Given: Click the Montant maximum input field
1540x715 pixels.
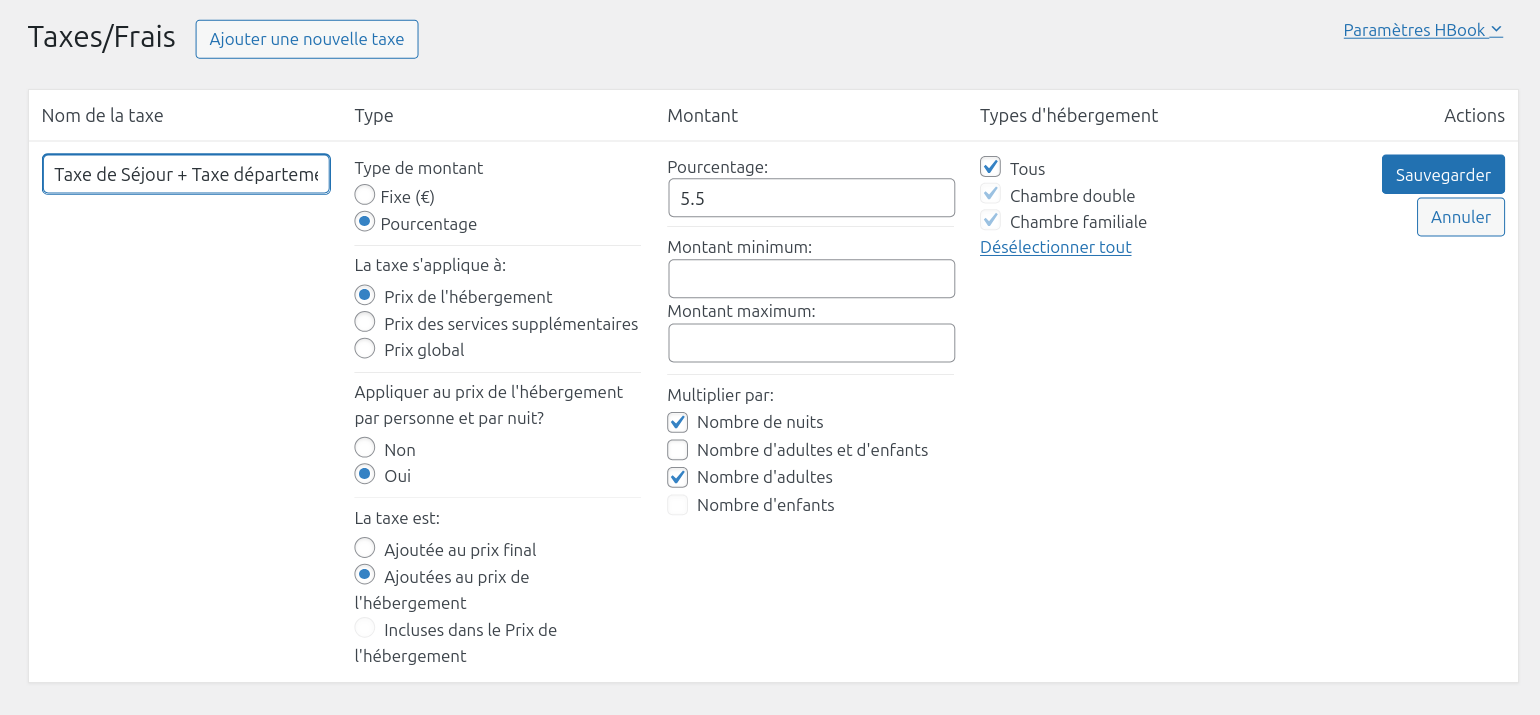Looking at the screenshot, I should (811, 343).
